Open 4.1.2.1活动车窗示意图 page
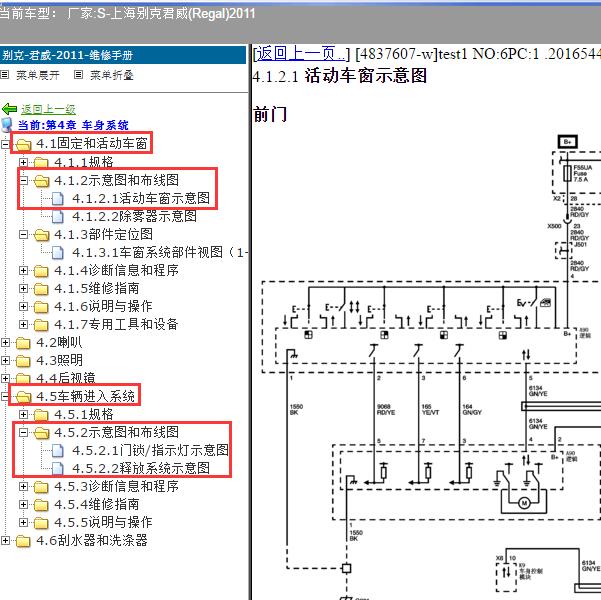The image size is (601, 600). [x=141, y=199]
